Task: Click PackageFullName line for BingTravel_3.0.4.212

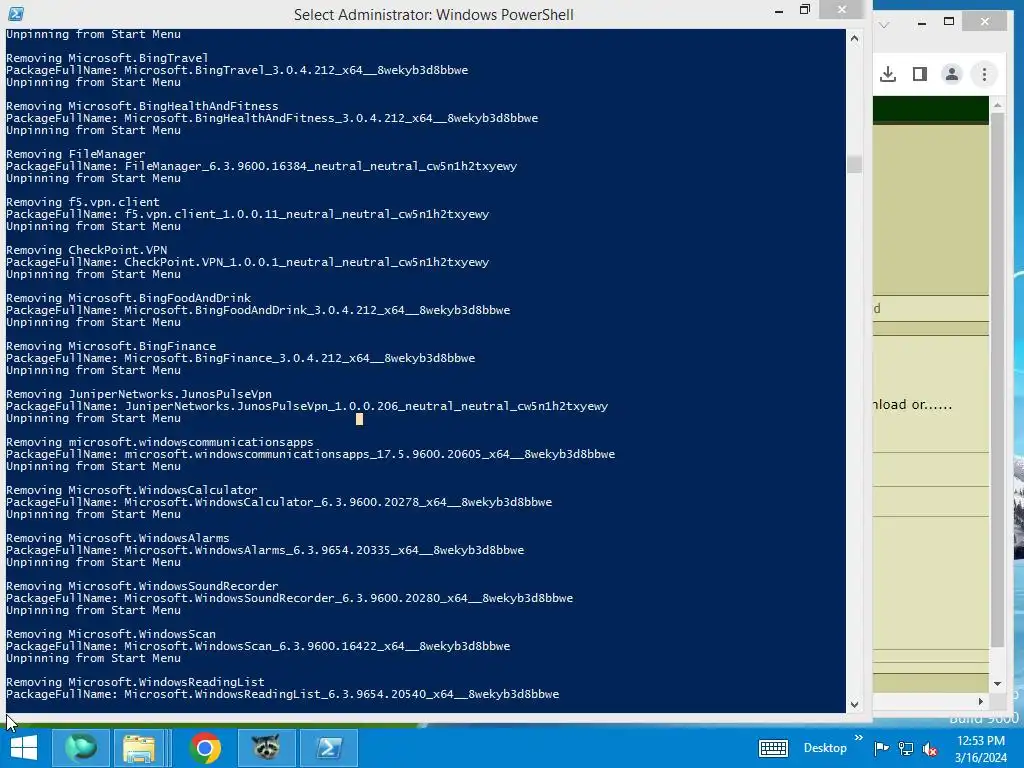Action: (237, 70)
